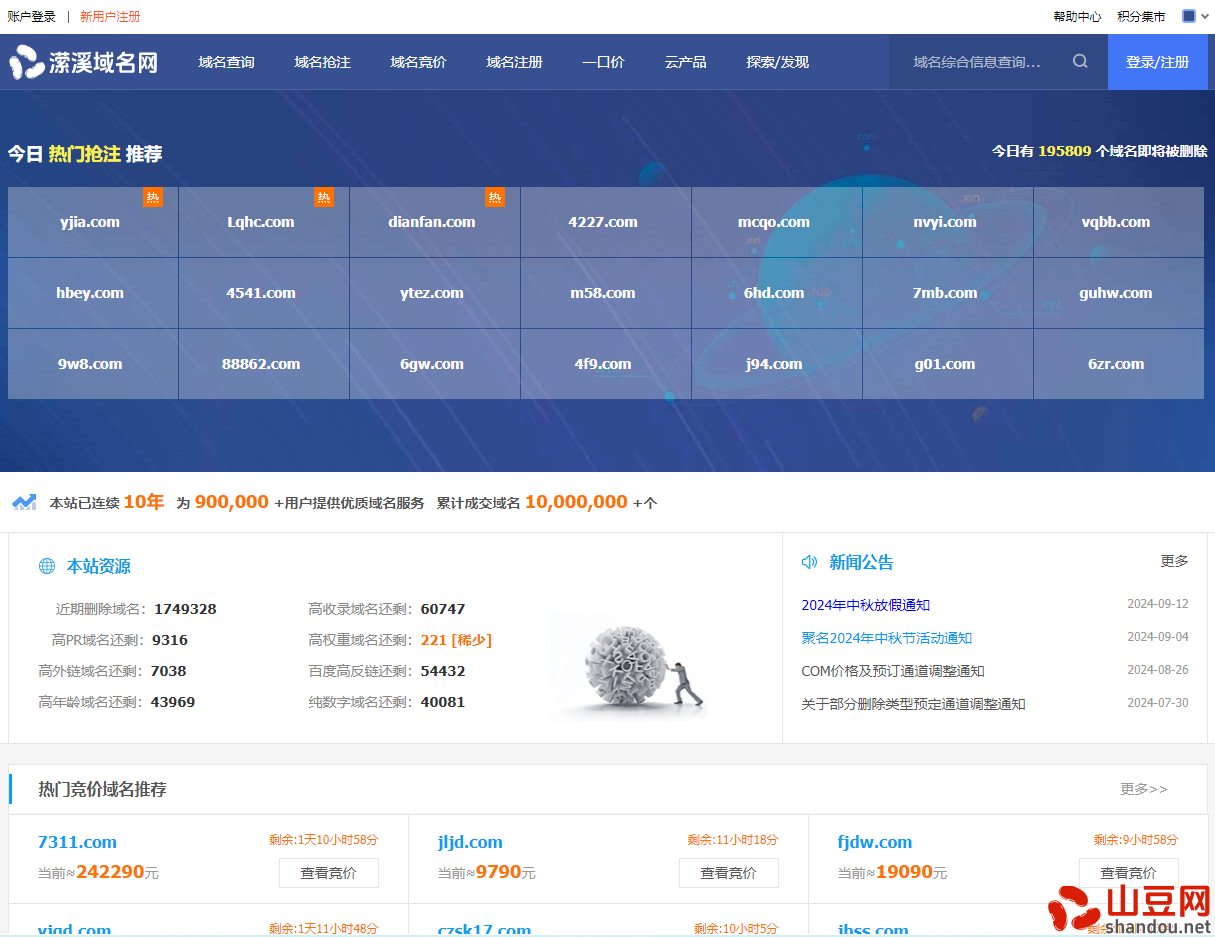Click the 查看竞价 button for 7311.com
The image size is (1215, 937).
tap(328, 872)
